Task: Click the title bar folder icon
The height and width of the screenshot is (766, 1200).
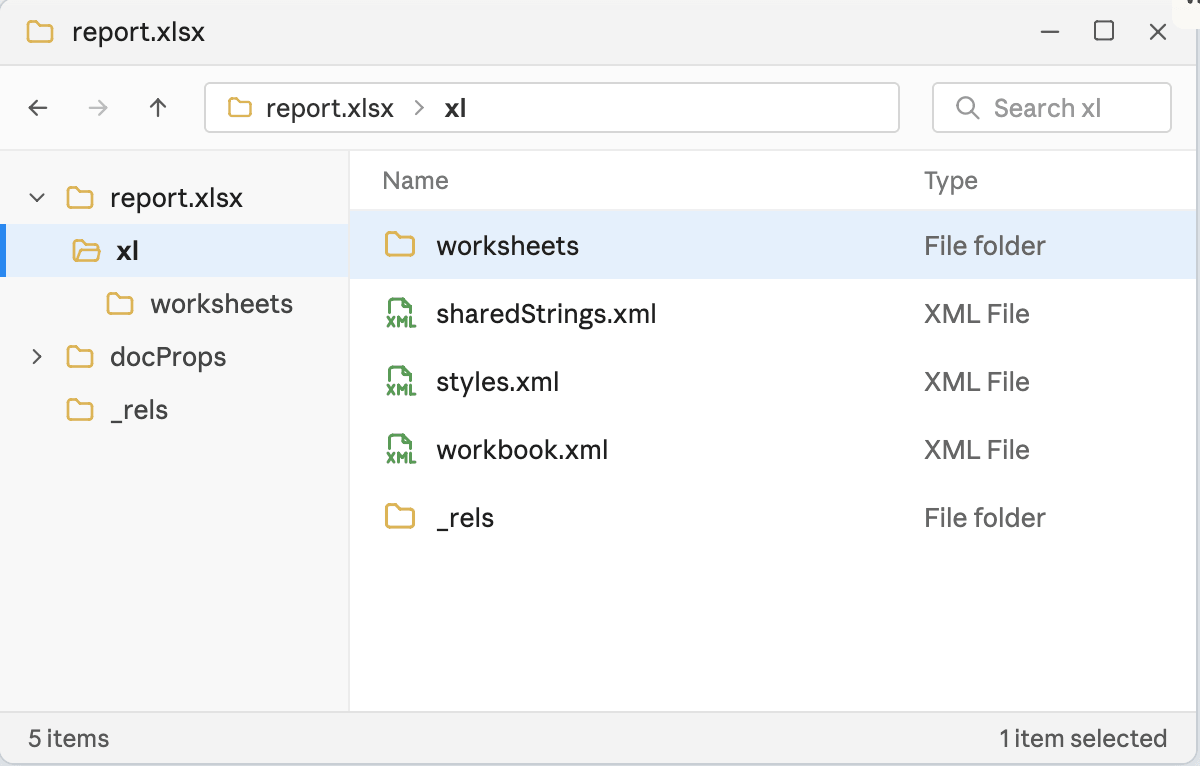Action: pos(40,32)
